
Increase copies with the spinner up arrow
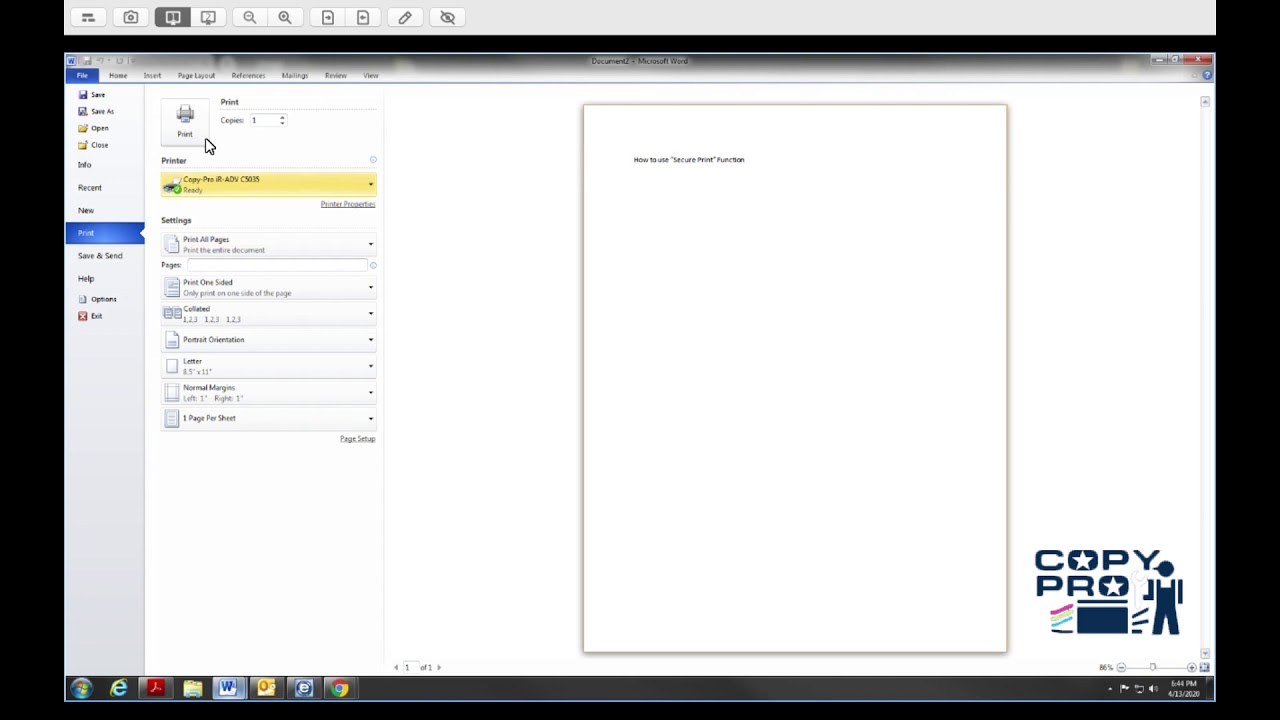click(x=283, y=117)
